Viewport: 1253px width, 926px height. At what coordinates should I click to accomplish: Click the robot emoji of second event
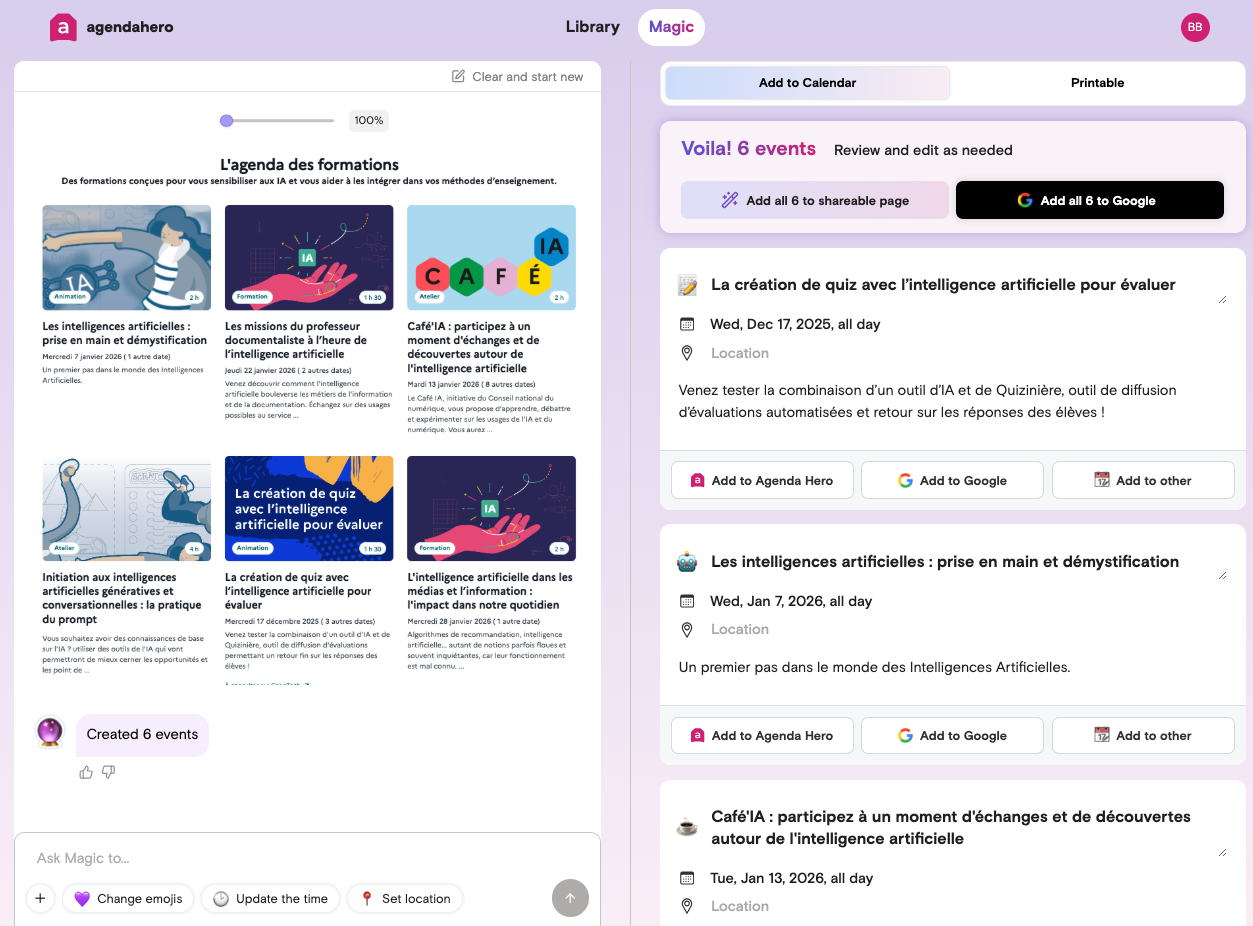point(687,562)
